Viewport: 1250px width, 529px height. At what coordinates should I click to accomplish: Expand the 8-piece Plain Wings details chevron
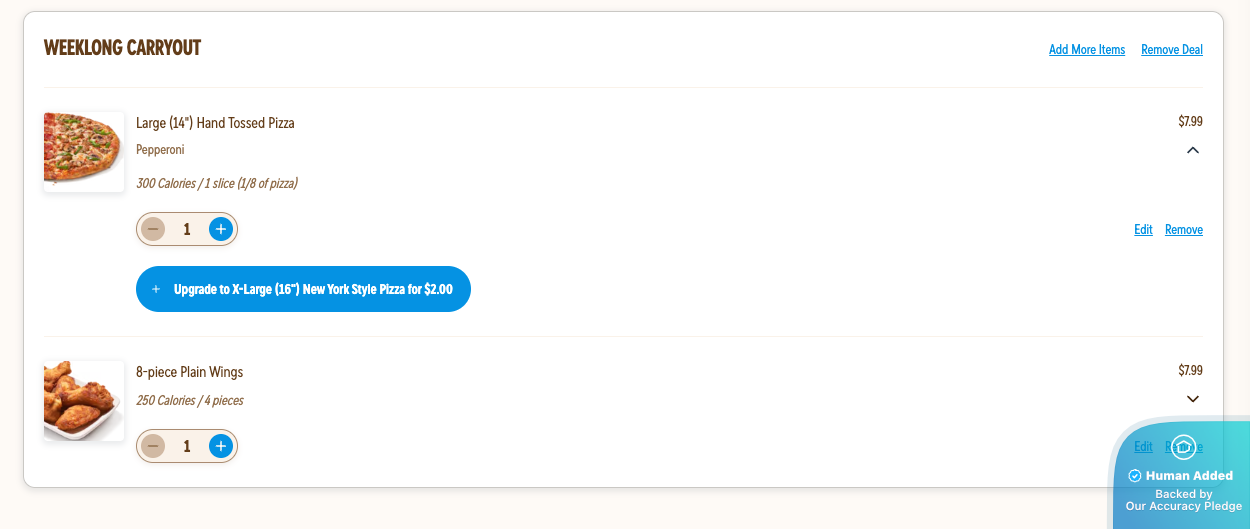click(x=1192, y=399)
